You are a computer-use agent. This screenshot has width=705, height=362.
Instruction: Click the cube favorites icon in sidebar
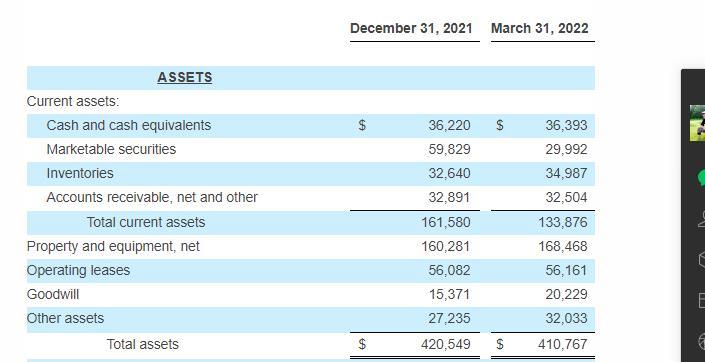[701, 259]
